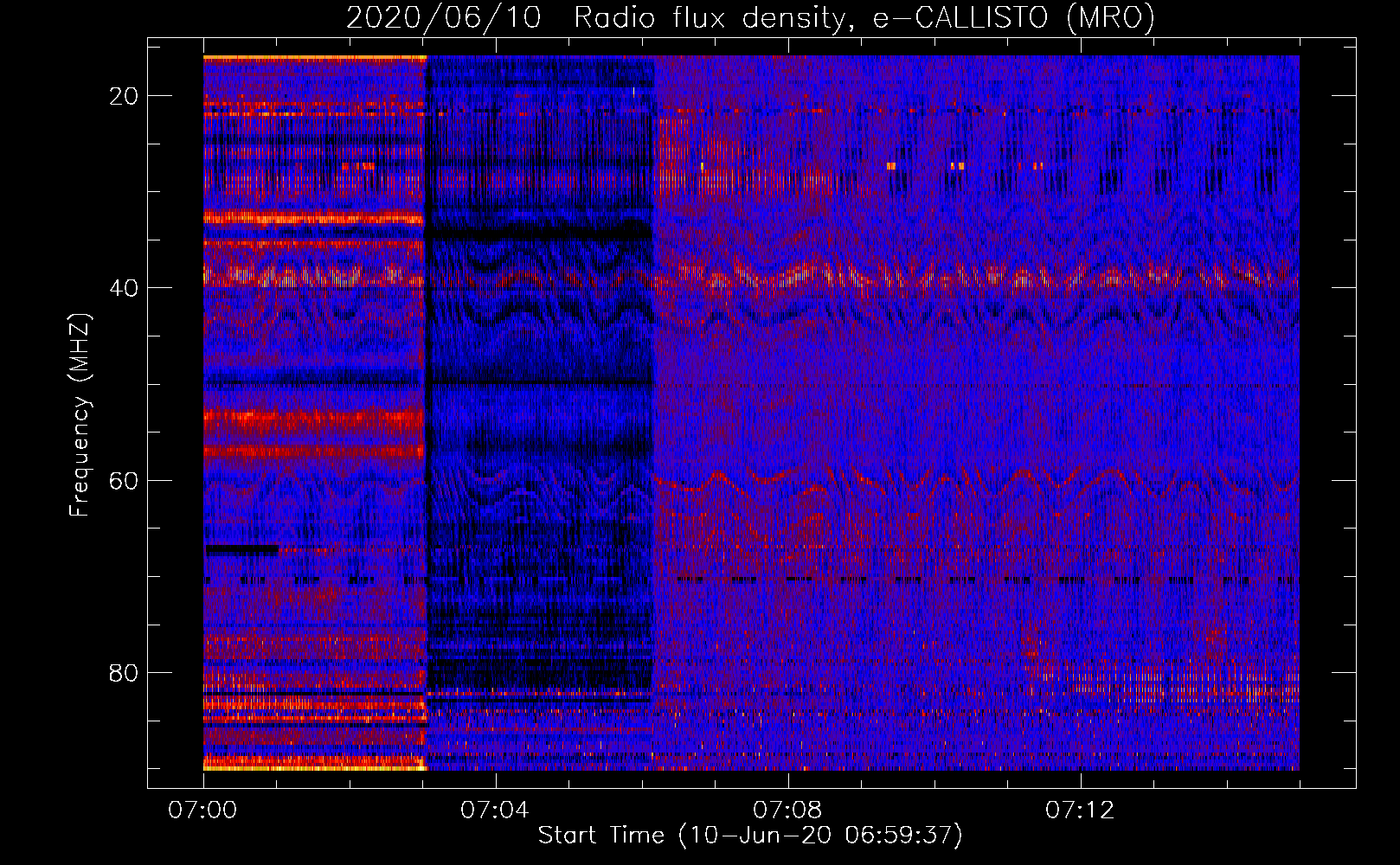Click the 'Start Time (10-Jun-20 06:59:37)' label
Image resolution: width=1400 pixels, height=865 pixels.
pyautogui.click(x=750, y=836)
